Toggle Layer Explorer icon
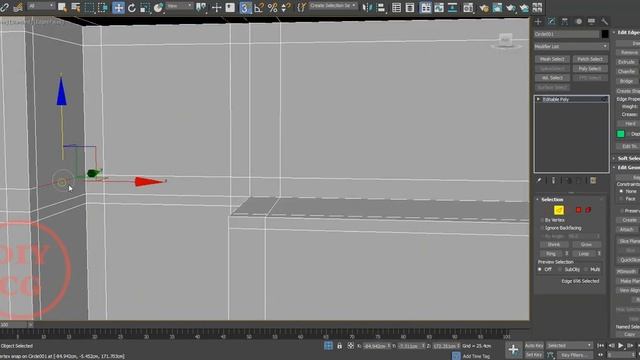640x360 pixels. 410,7
